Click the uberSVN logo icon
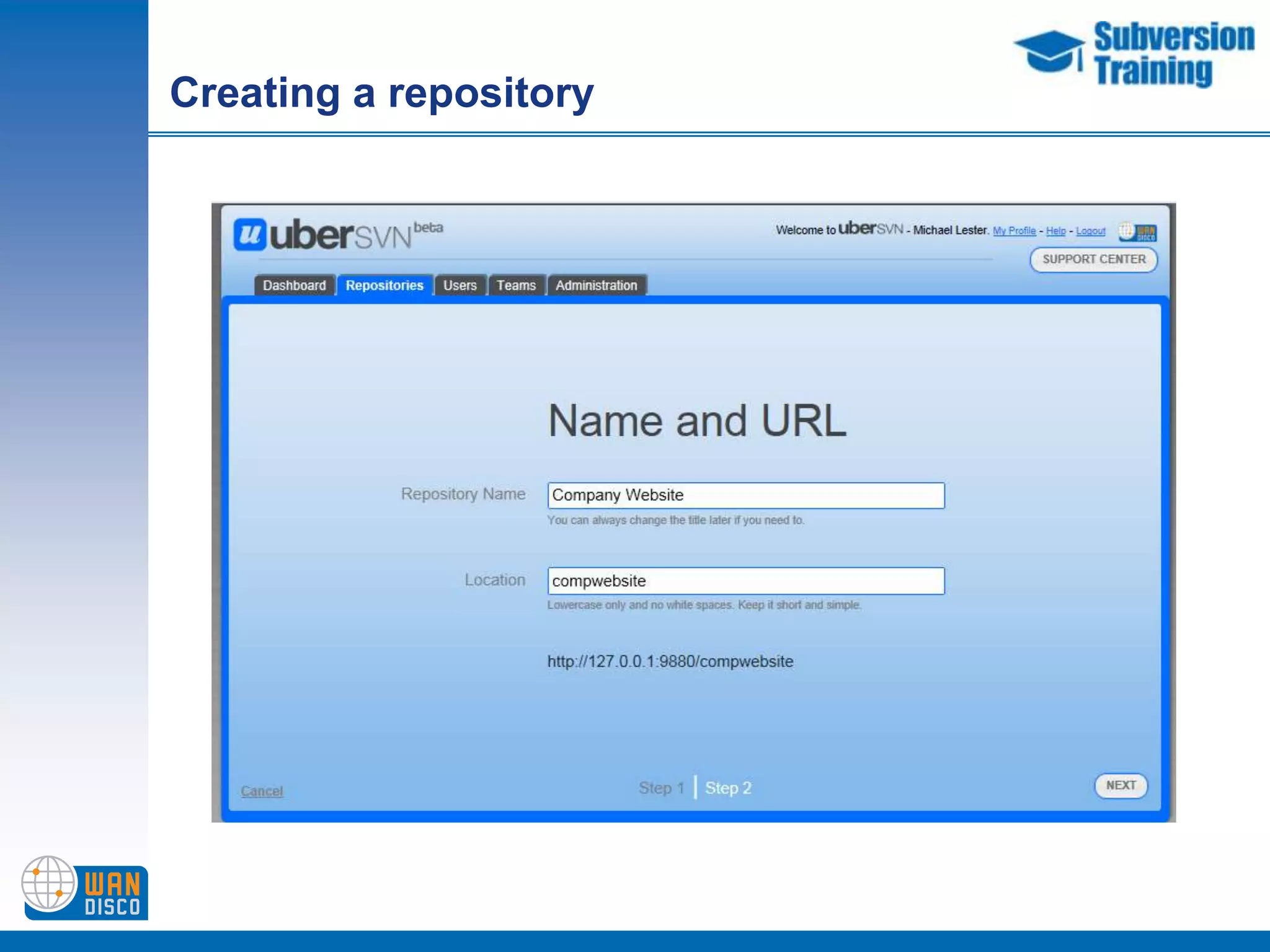1270x952 pixels. click(x=250, y=235)
